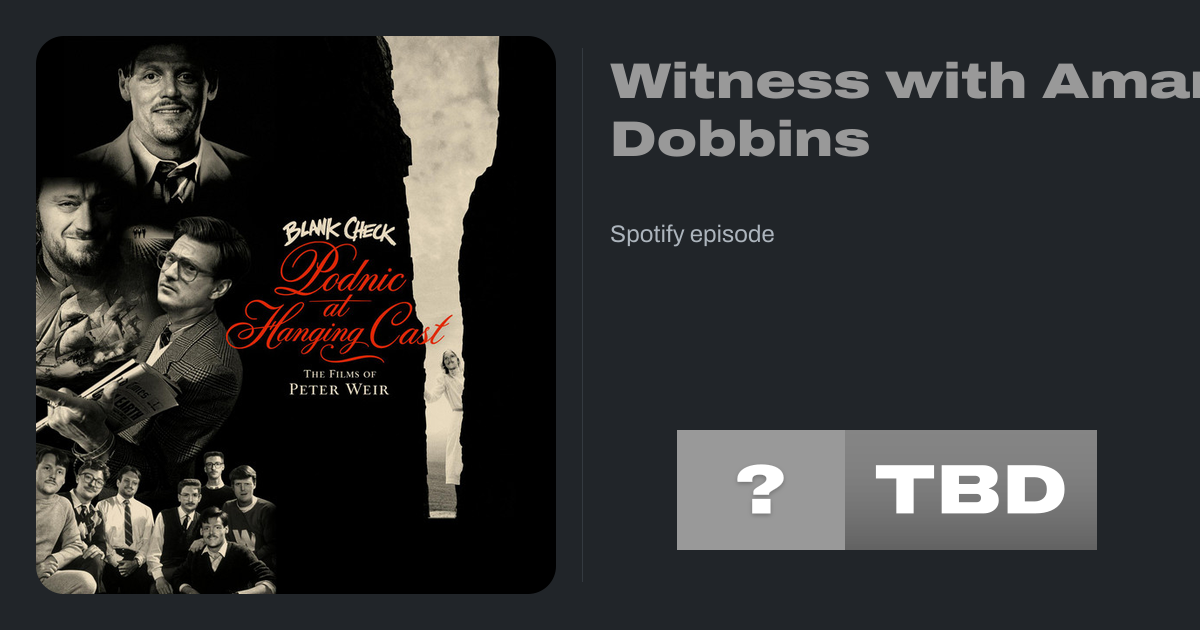Click the vertical divider beside the cover
Viewport: 1200px width, 630px height.
pos(583,314)
